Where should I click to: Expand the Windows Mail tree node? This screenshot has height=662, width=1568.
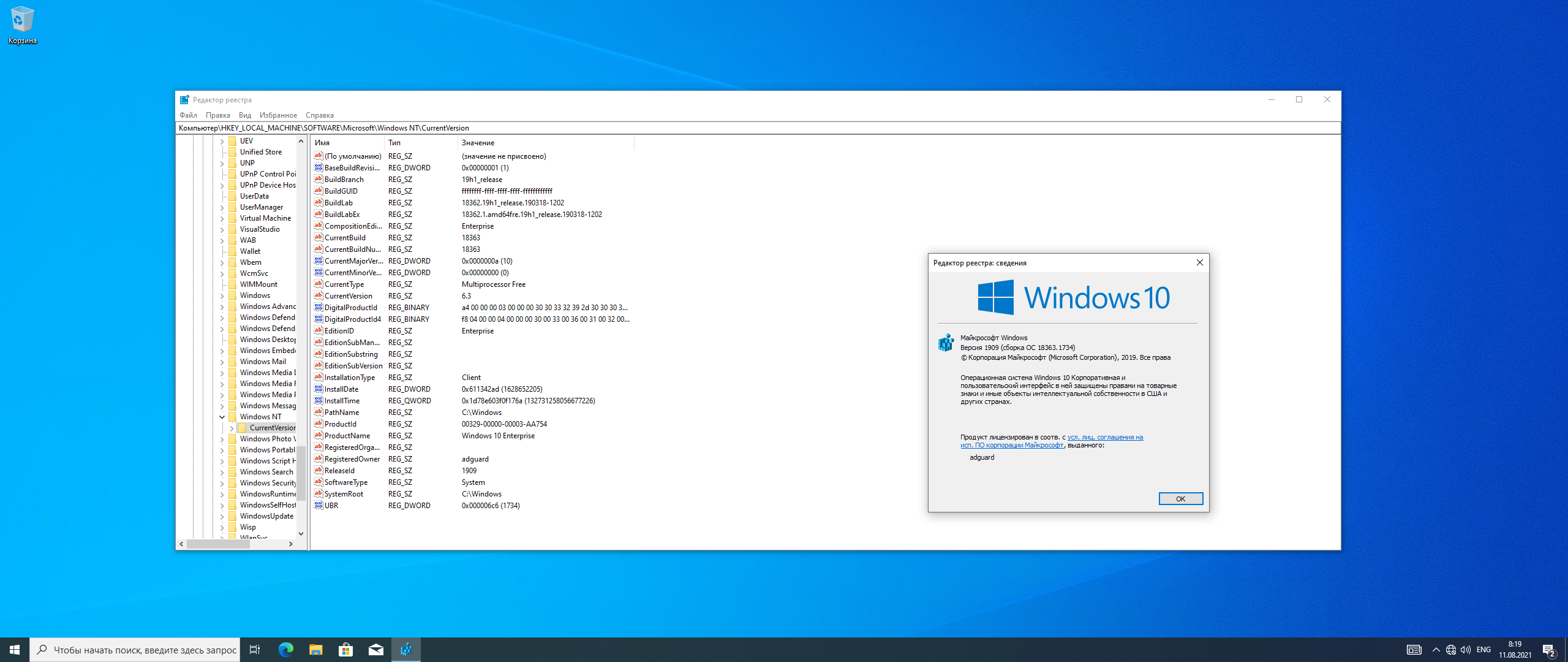[222, 362]
